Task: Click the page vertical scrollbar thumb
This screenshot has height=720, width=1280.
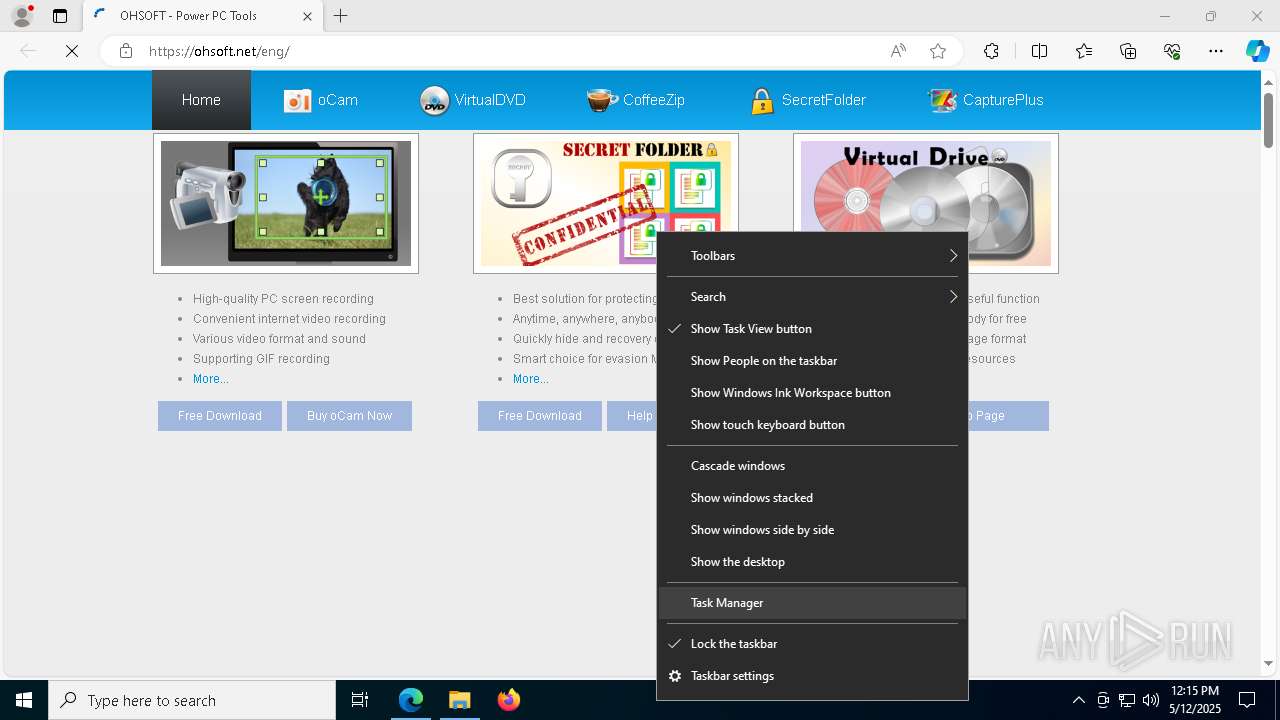Action: (1268, 120)
